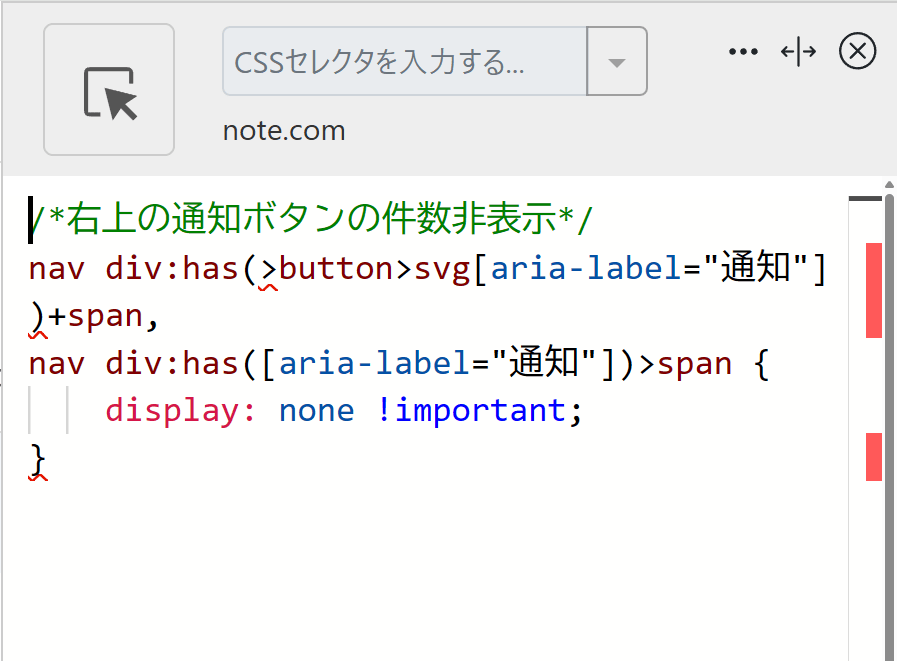
Task: Click the closing curly brace line
Action: 38,460
